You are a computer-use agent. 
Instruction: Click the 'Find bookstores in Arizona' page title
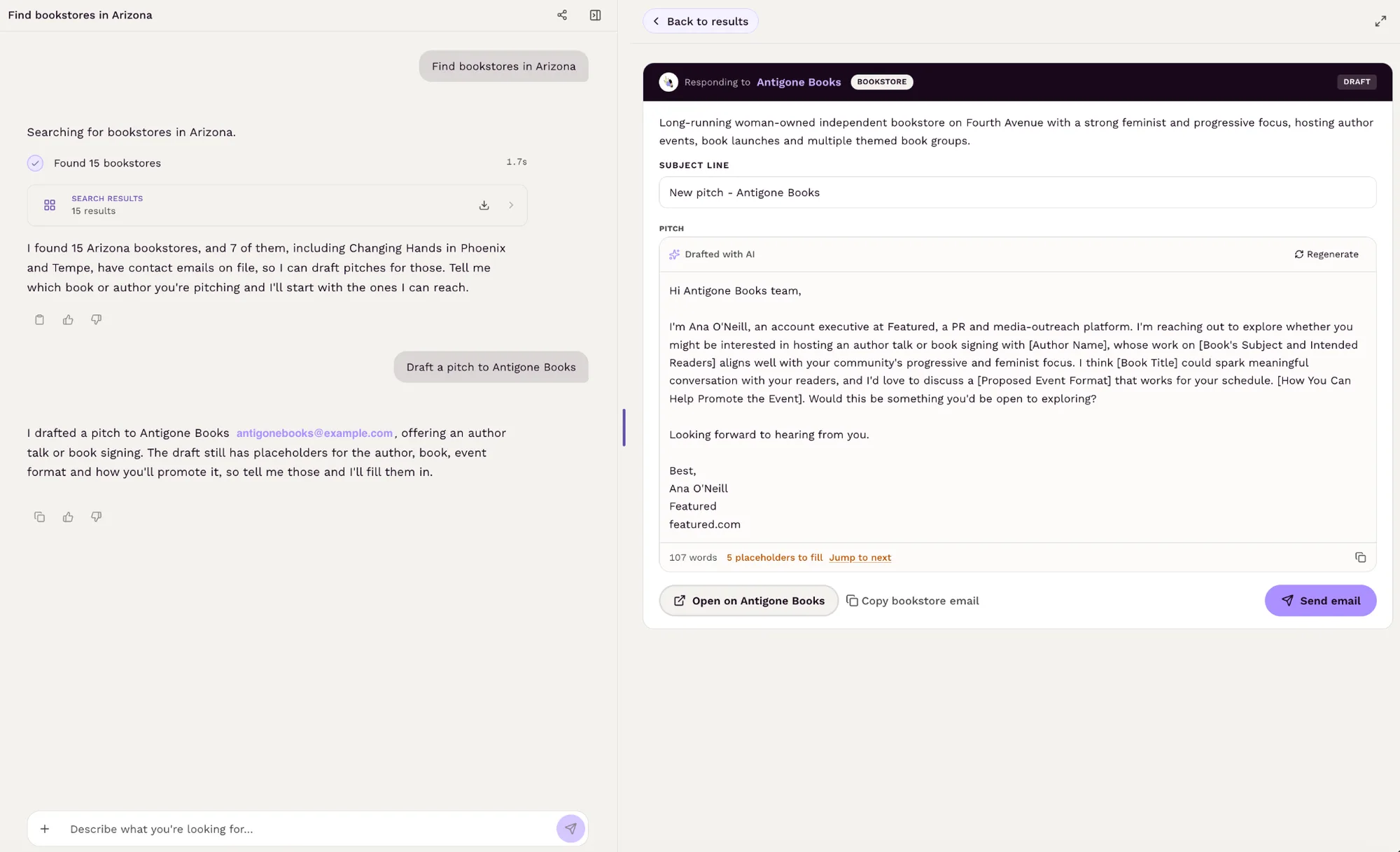coord(80,15)
